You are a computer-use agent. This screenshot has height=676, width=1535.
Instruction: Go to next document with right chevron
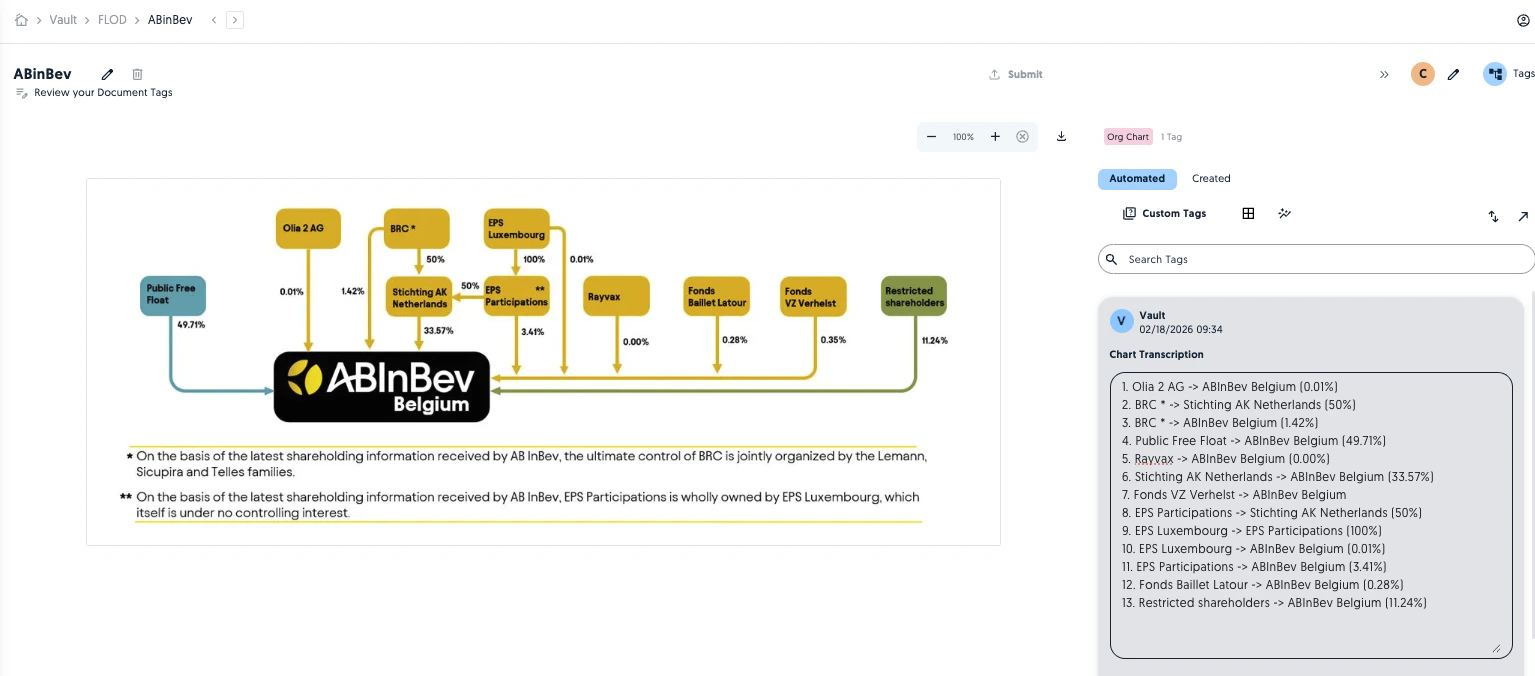pyautogui.click(x=235, y=20)
